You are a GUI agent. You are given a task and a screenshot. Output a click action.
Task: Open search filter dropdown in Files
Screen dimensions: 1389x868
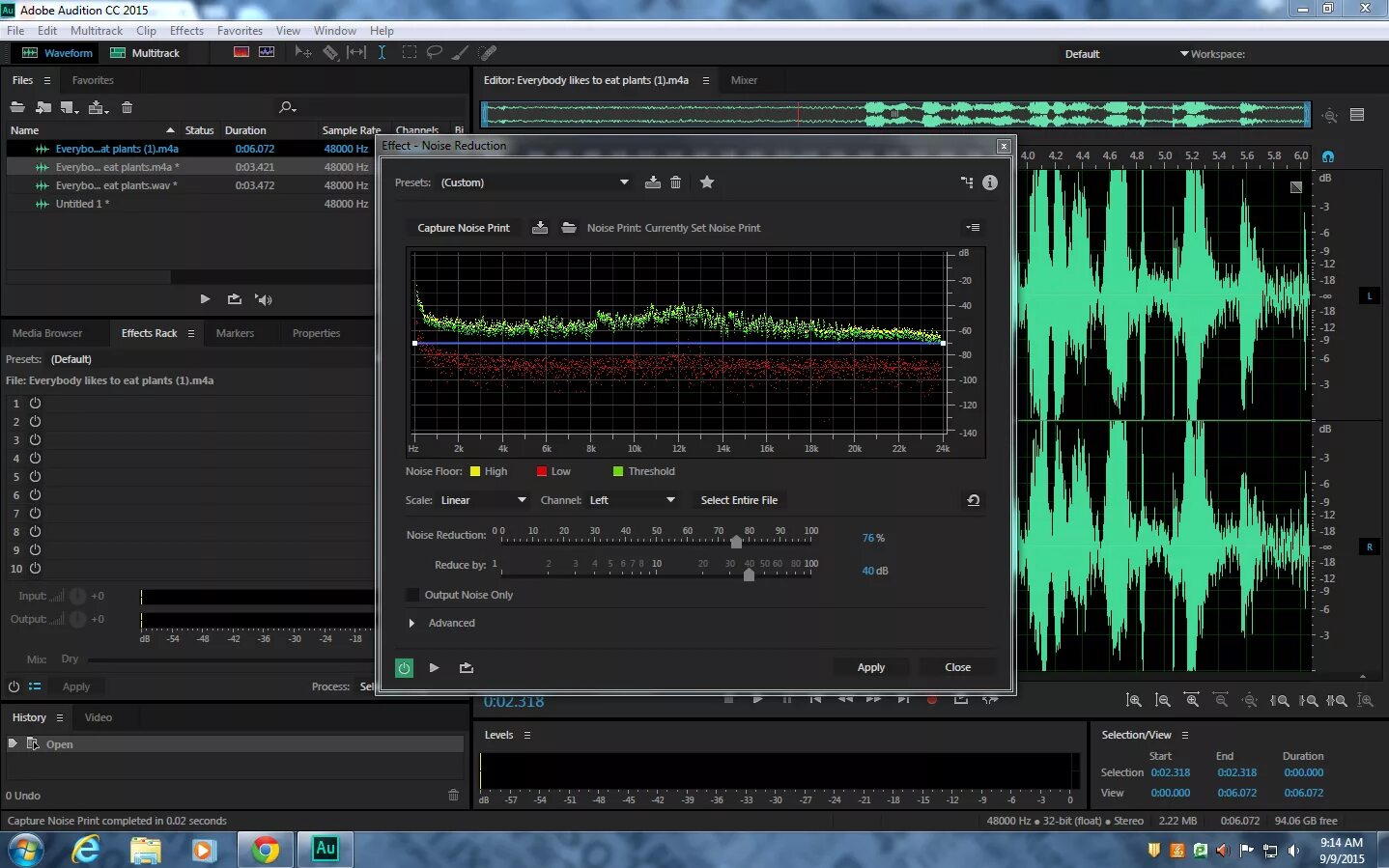[x=287, y=107]
